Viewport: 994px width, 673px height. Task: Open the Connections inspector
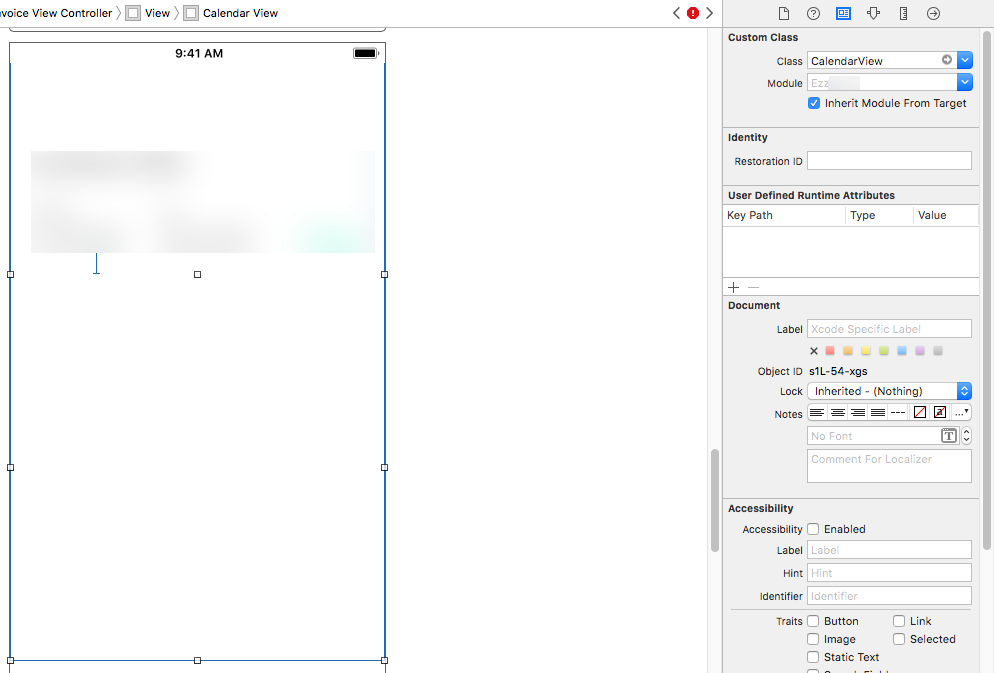pyautogui.click(x=932, y=13)
